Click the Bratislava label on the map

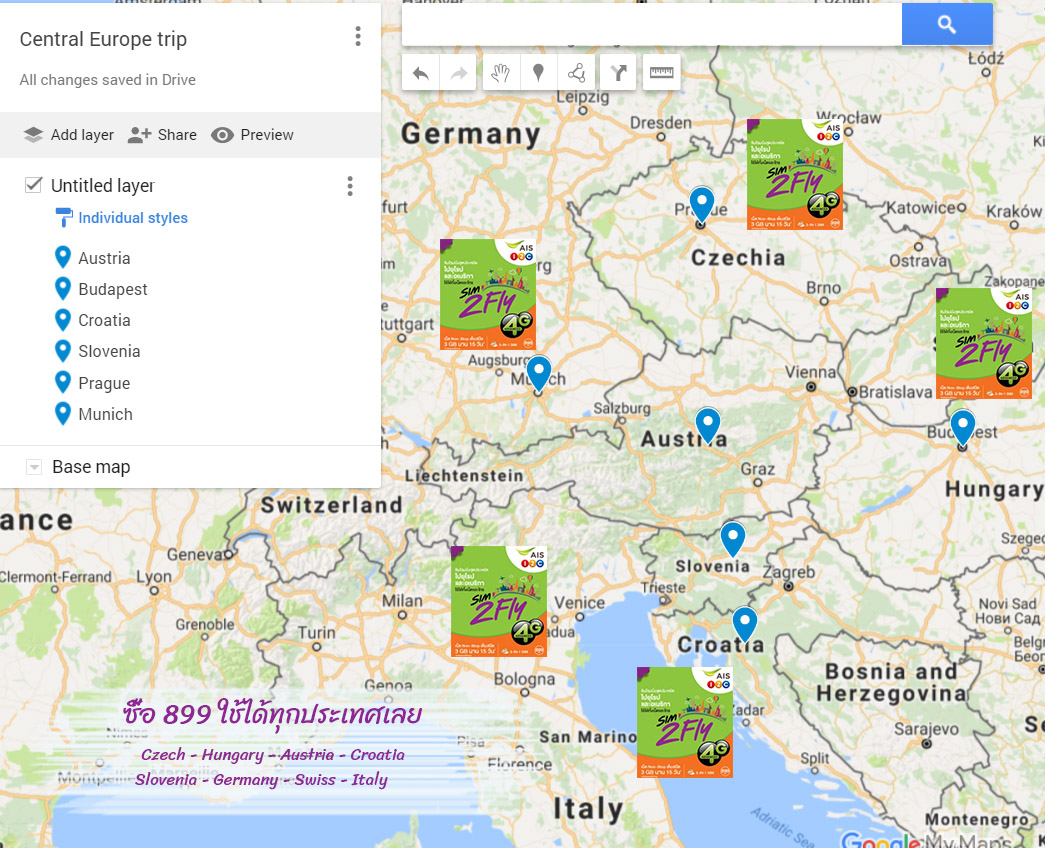pyautogui.click(x=895, y=392)
